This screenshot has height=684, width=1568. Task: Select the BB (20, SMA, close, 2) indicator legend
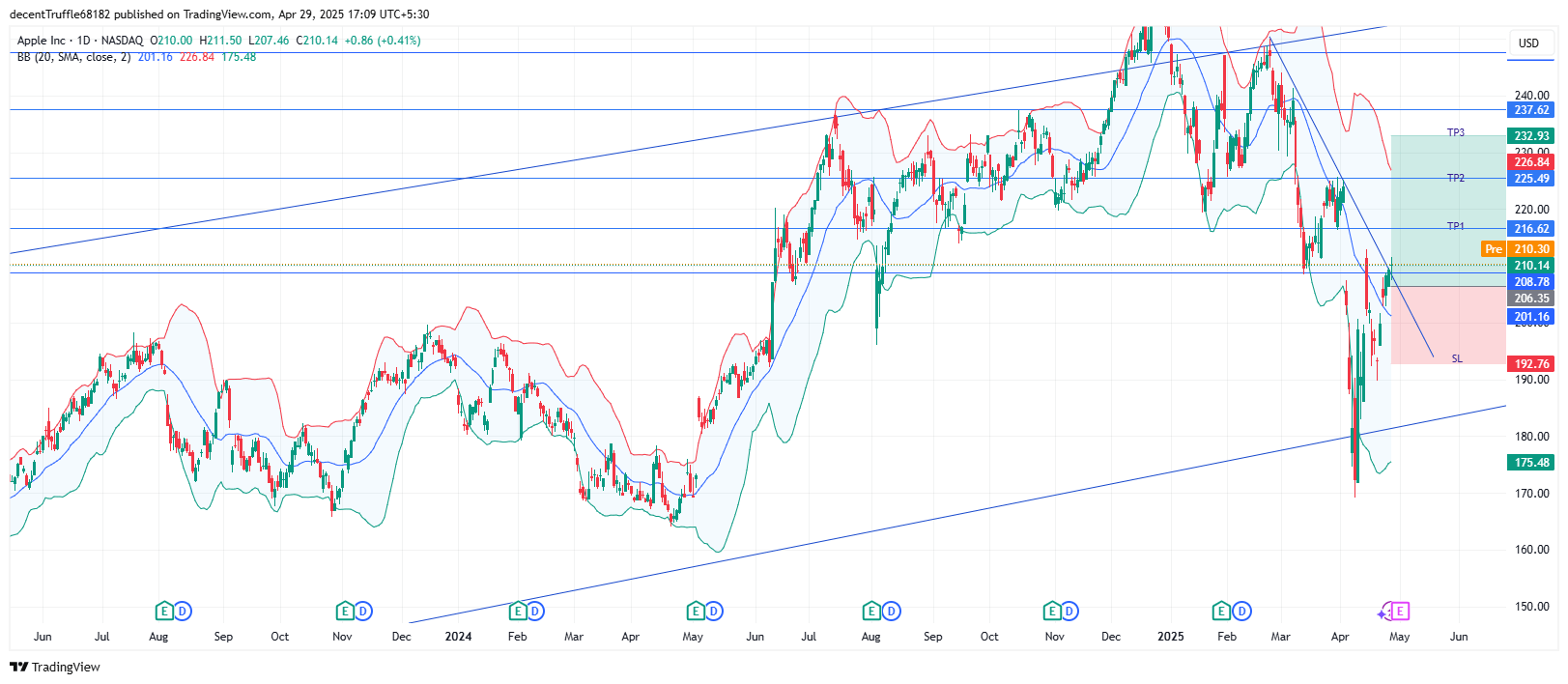pos(73,57)
